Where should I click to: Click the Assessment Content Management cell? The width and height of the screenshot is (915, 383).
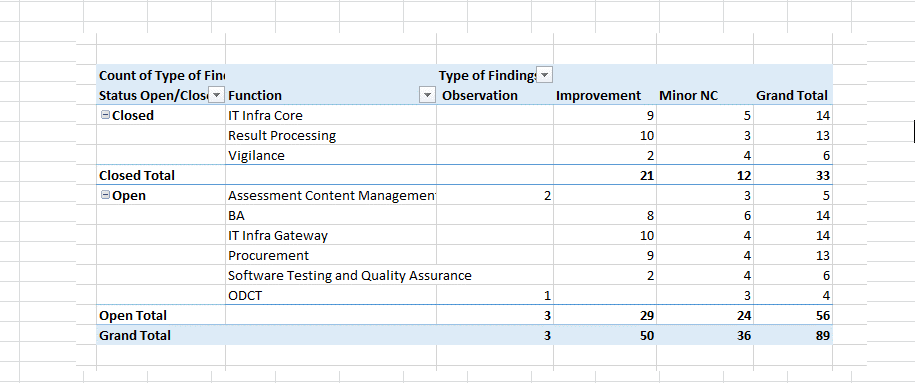click(x=331, y=196)
